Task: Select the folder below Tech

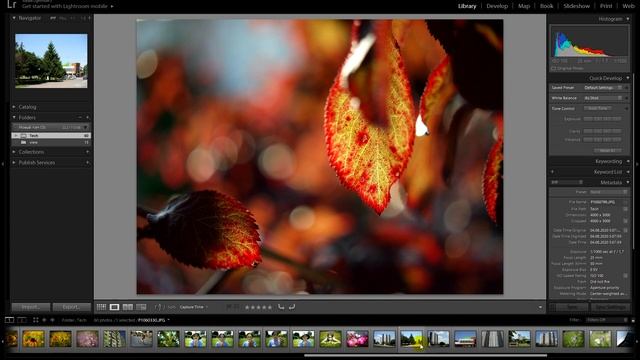Action: (x=51, y=142)
